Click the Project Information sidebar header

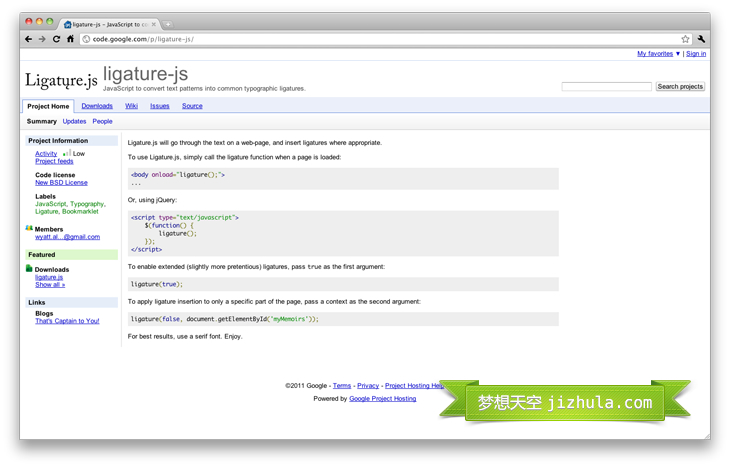click(71, 141)
